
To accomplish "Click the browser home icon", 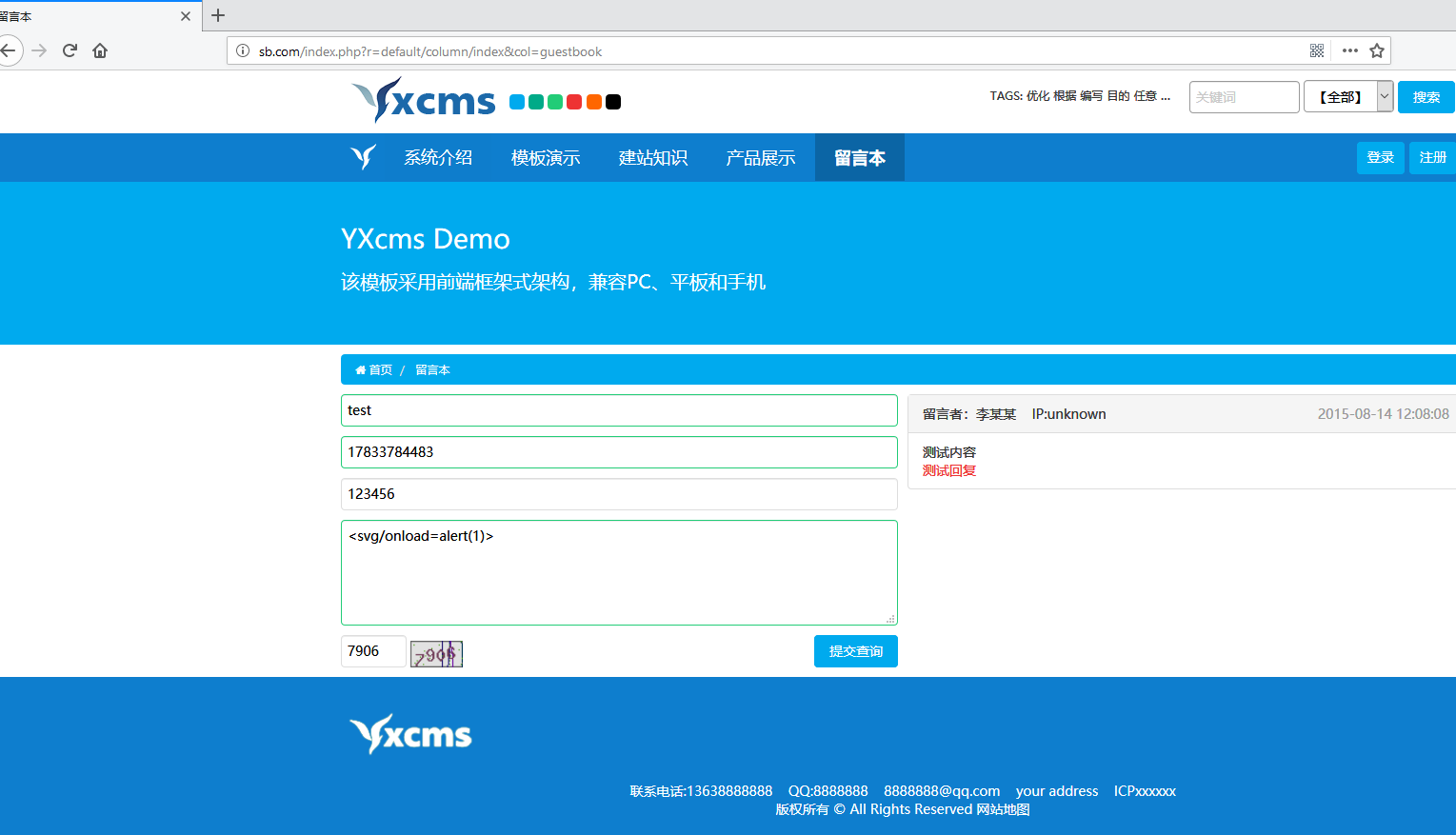I will coord(99,50).
